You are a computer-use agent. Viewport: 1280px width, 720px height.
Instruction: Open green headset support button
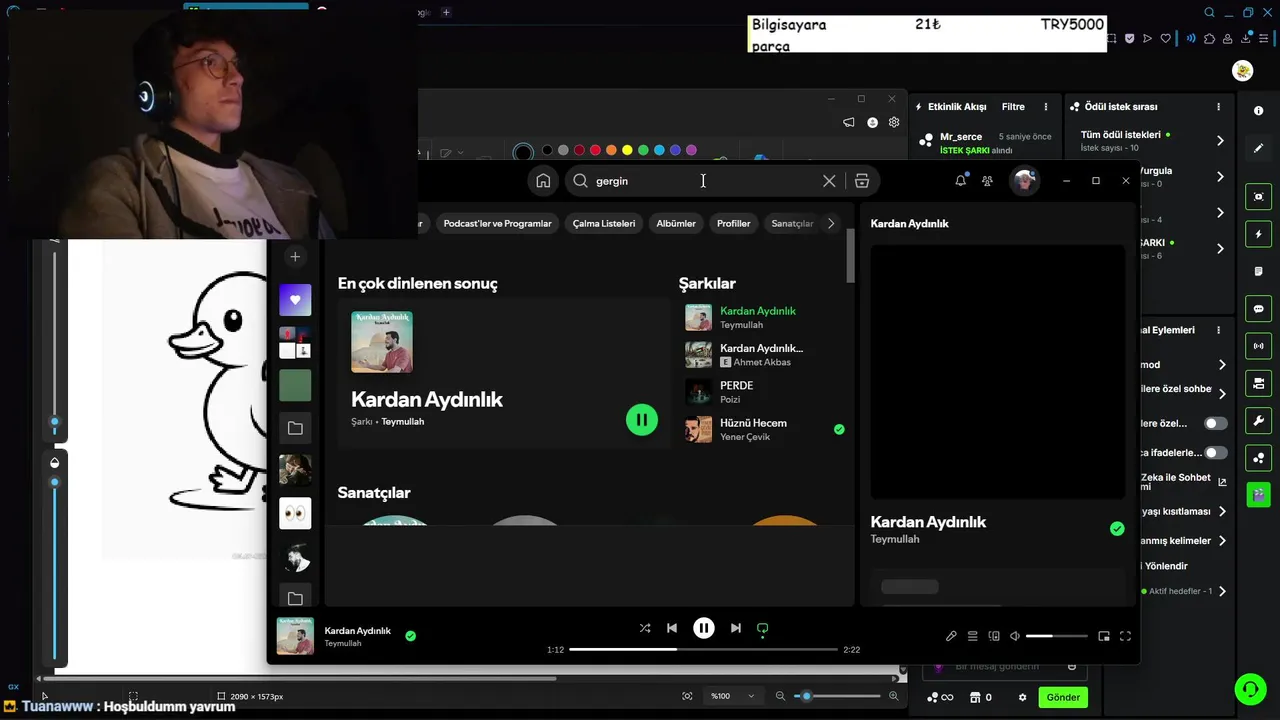coord(1249,689)
